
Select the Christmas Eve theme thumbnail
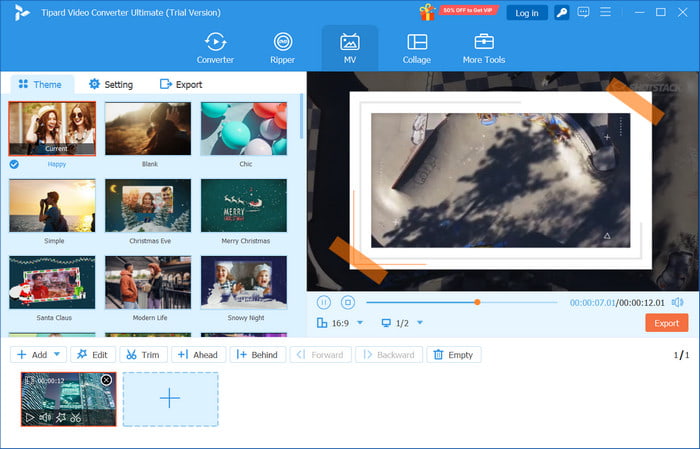(147, 205)
